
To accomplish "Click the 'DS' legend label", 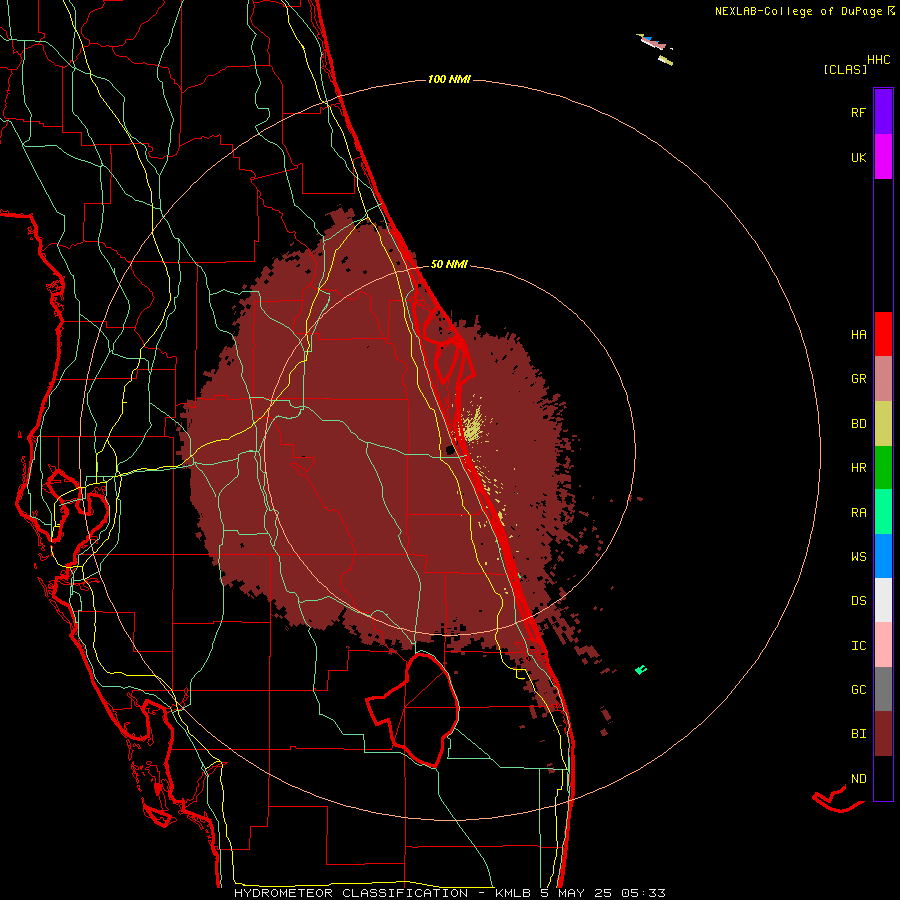I will point(858,601).
